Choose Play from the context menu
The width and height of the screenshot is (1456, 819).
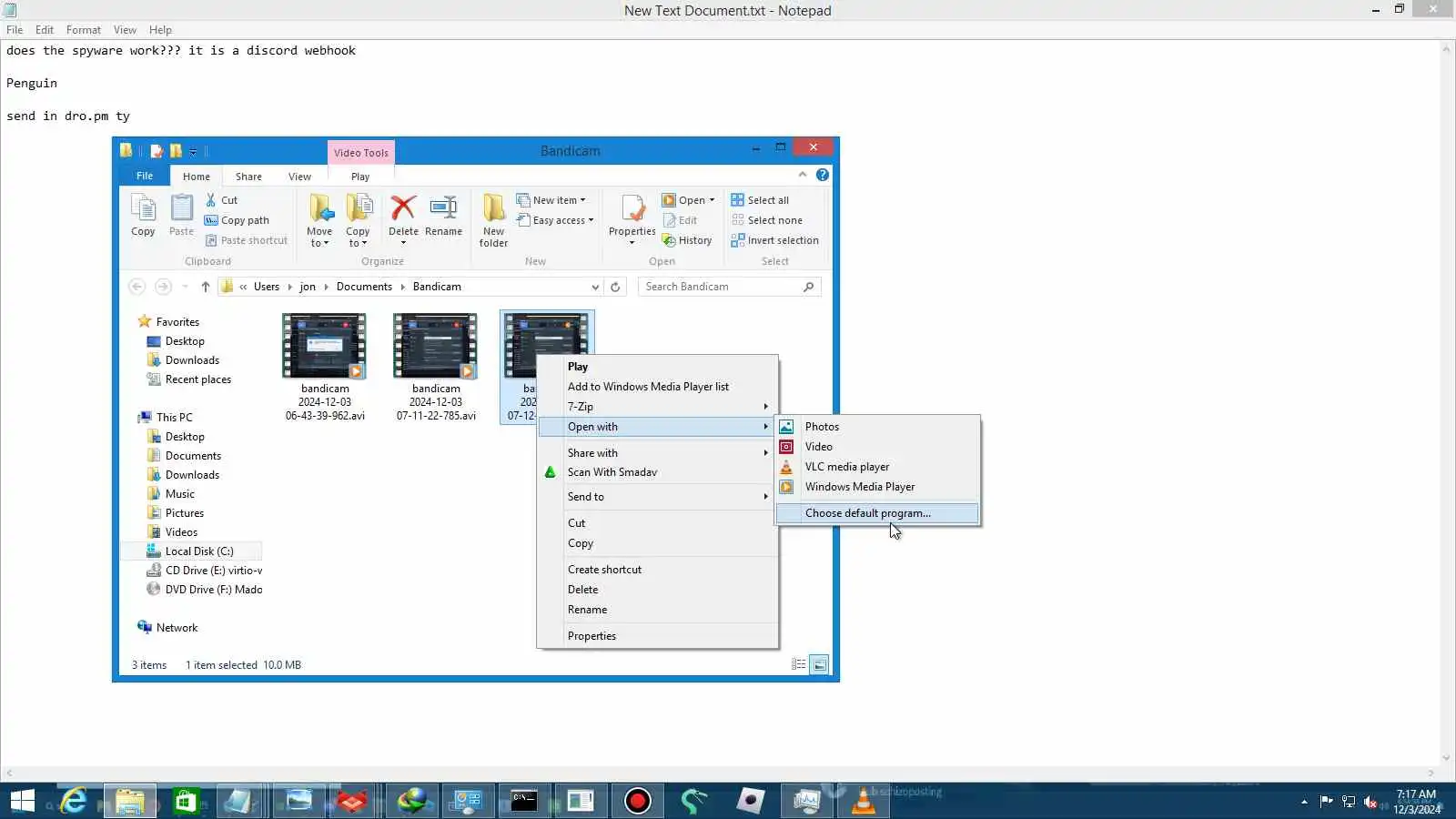point(657,367)
